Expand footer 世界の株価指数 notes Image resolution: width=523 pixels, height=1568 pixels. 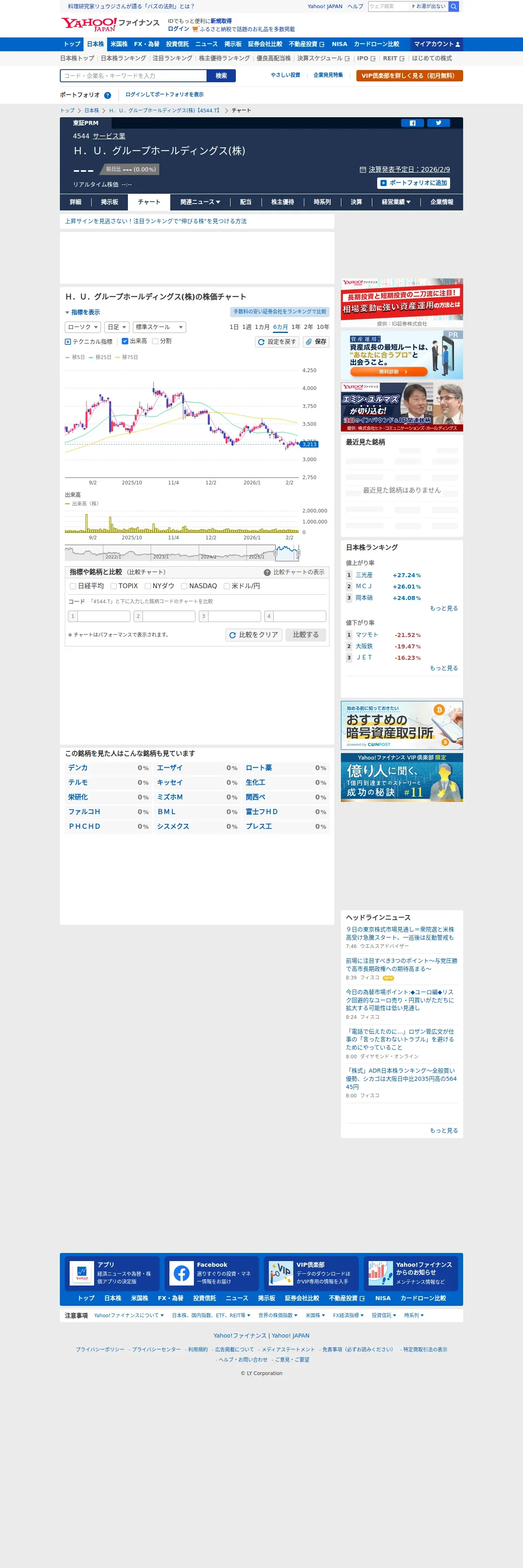[278, 1315]
